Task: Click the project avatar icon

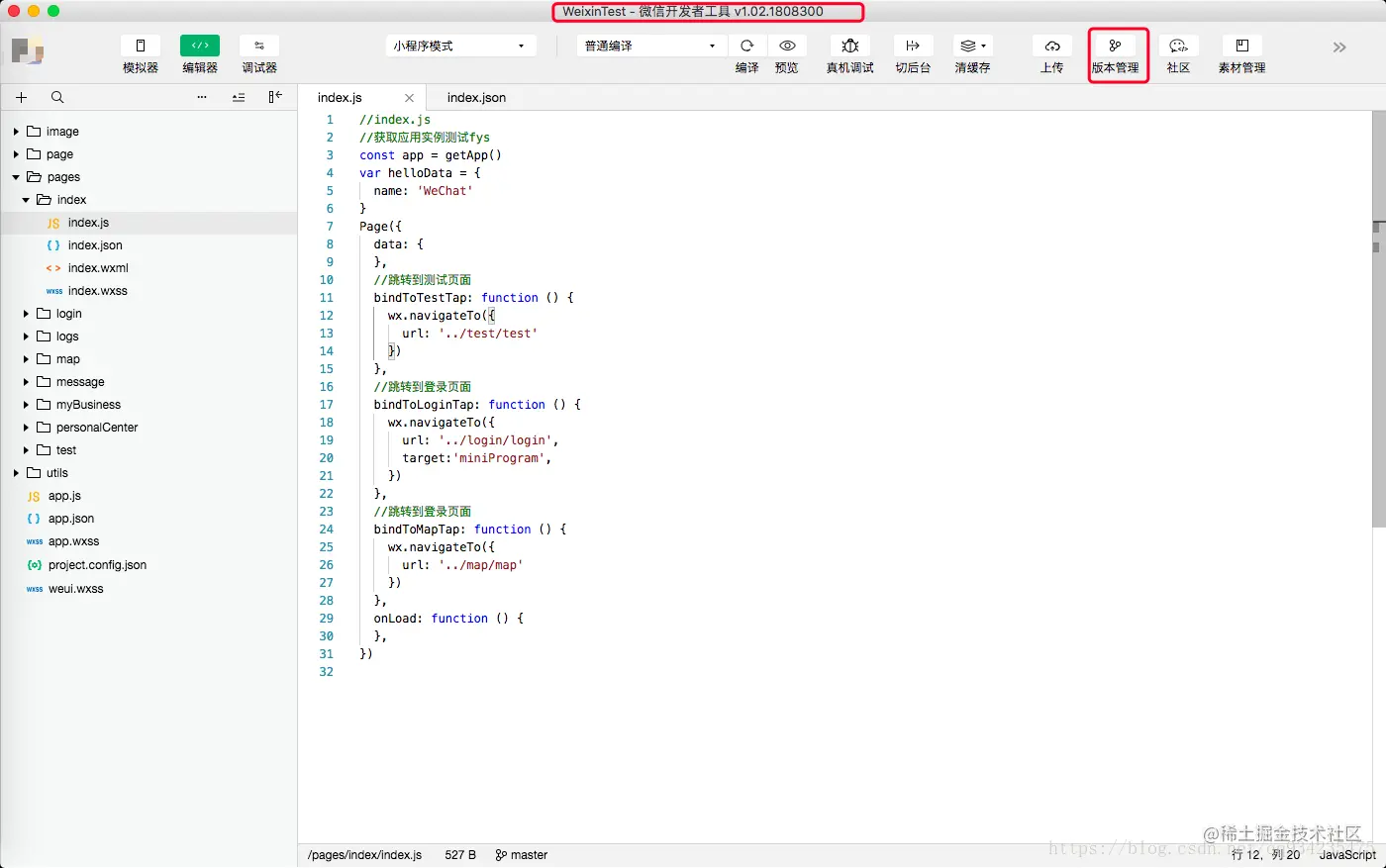Action: click(x=28, y=50)
